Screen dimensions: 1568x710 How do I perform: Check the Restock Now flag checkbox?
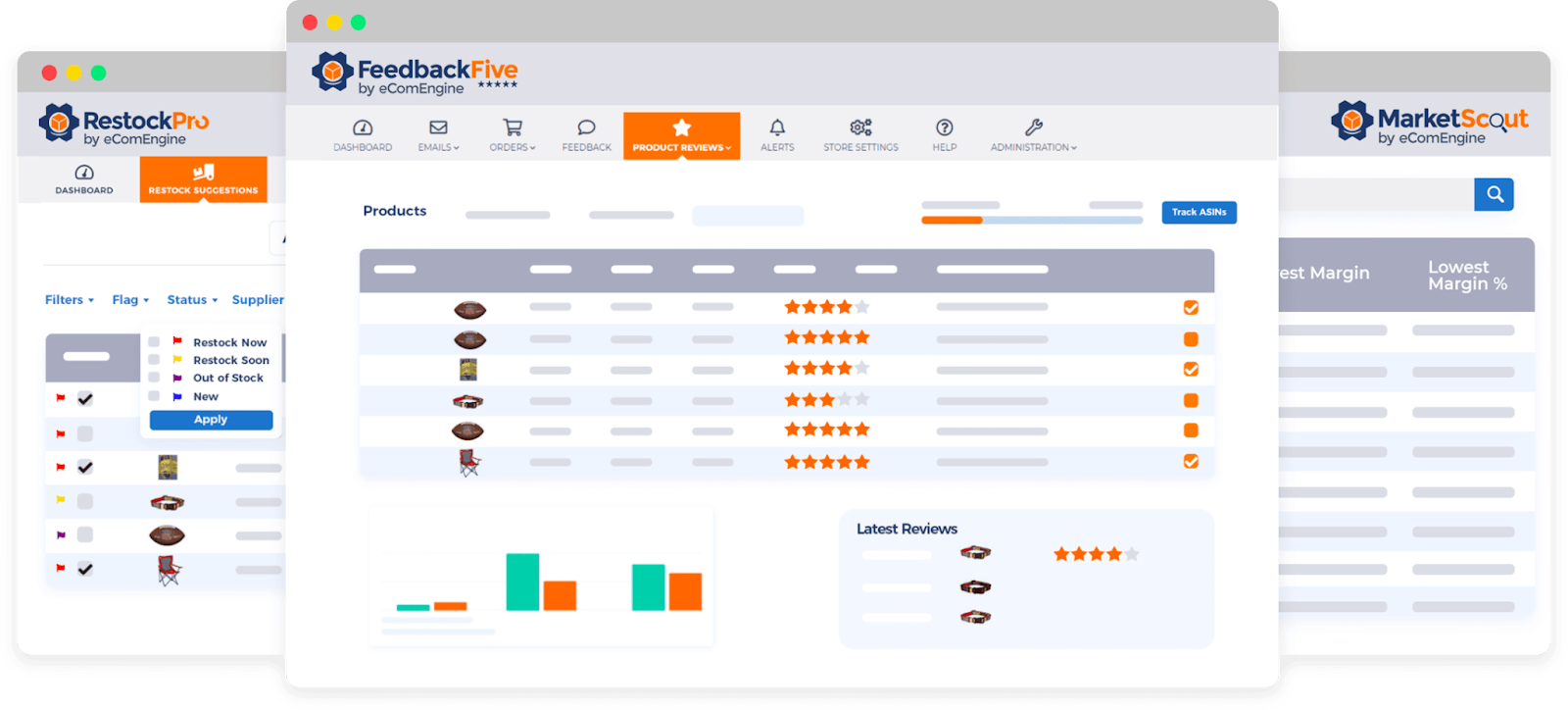154,342
